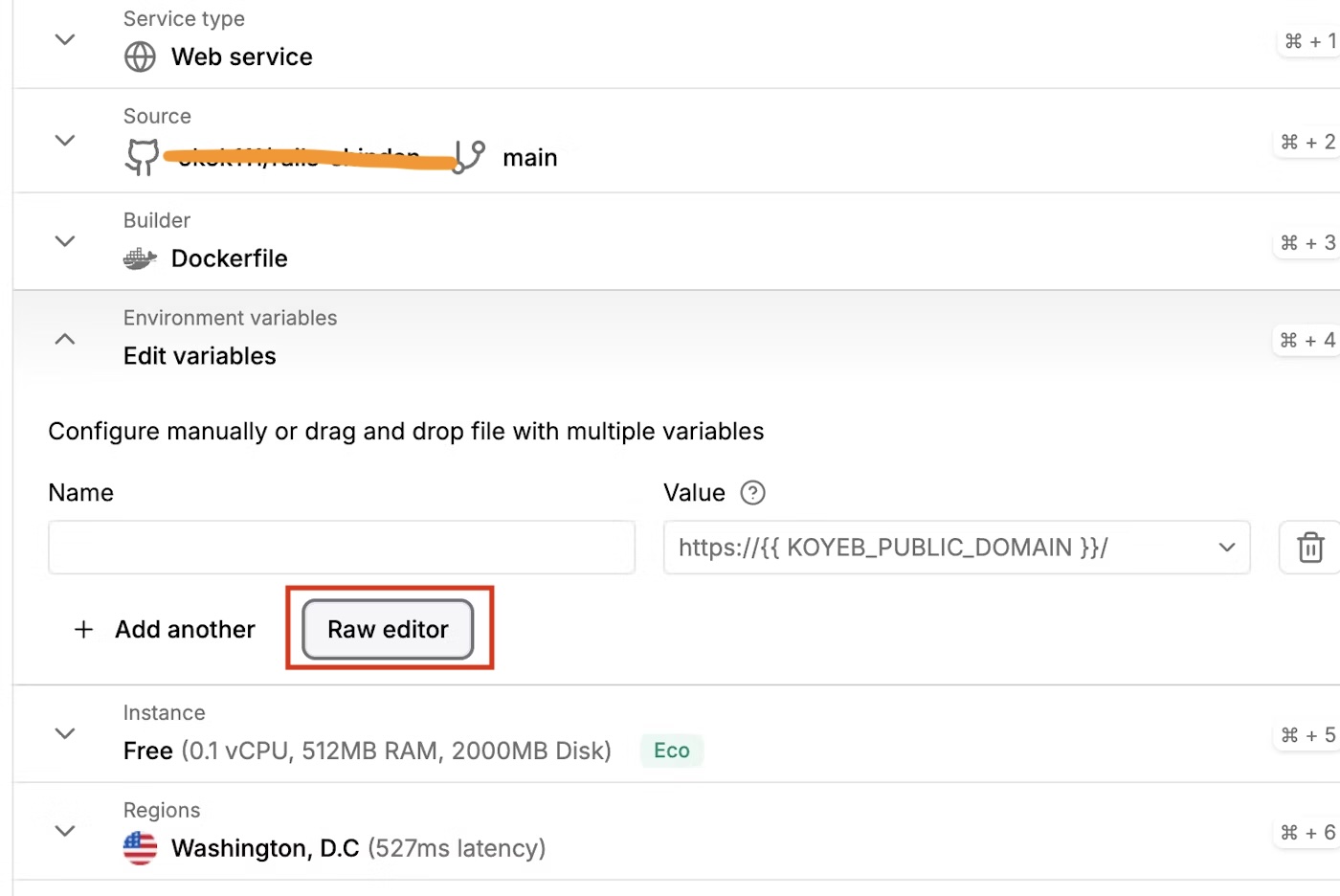
Task: Collapse the Environment variables section
Action: coord(64,338)
